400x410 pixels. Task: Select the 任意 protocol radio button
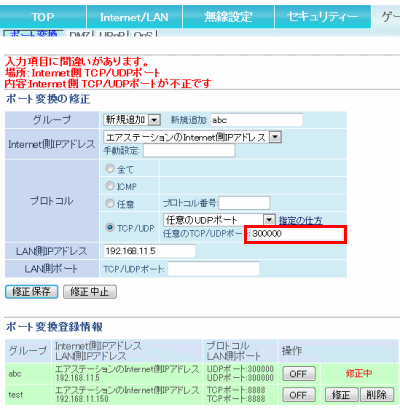110,203
